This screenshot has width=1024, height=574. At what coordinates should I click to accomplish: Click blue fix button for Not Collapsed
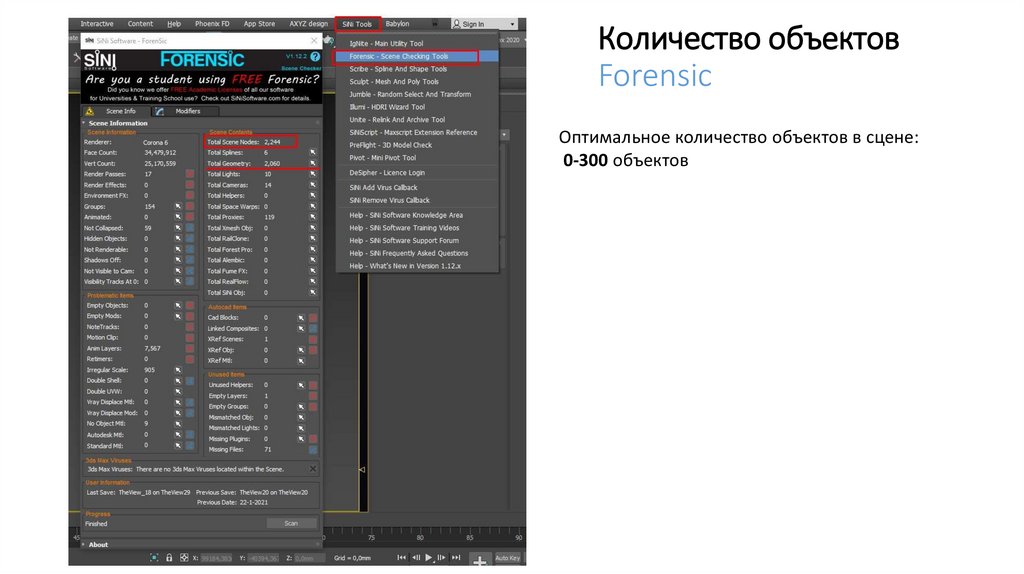pos(189,228)
